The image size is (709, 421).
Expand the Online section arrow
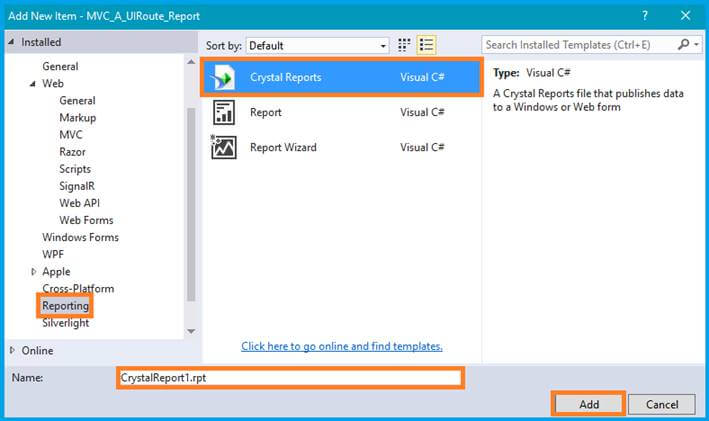pyautogui.click(x=12, y=350)
